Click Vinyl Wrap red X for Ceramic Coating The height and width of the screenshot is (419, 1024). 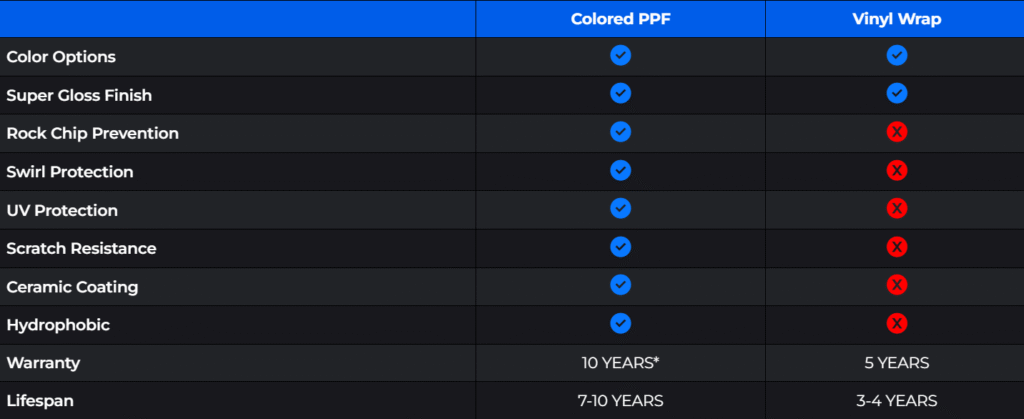pos(897,286)
